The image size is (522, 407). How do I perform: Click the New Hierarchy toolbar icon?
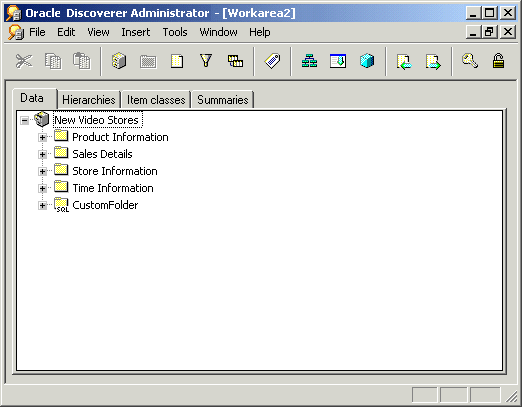(309, 61)
